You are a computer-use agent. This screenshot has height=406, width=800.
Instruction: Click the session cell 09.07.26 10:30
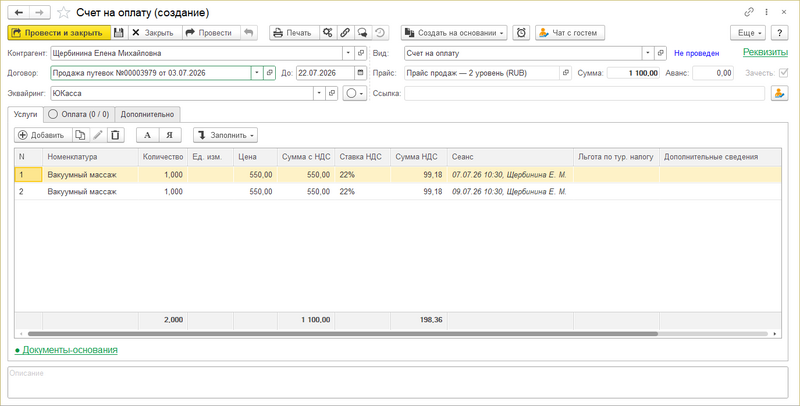click(510, 192)
